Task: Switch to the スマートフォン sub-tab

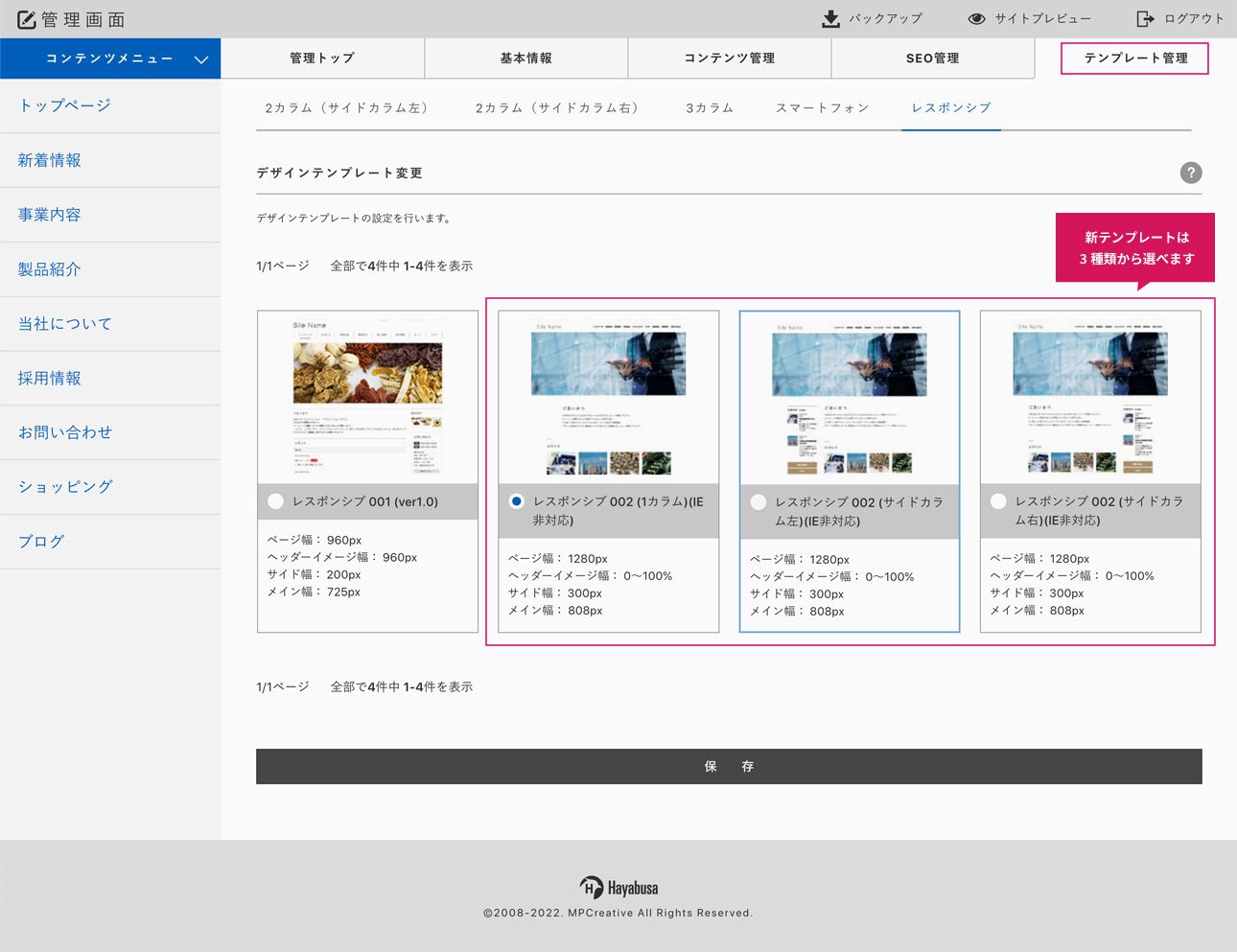Action: [822, 108]
